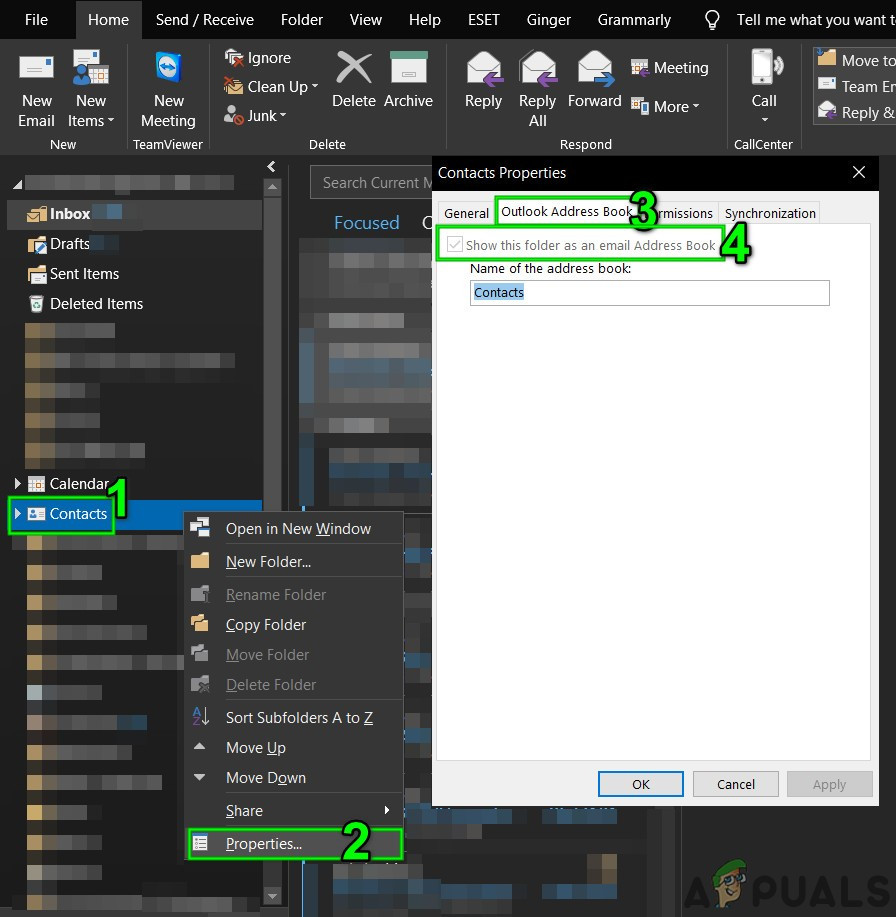Click the Team Email quick step
Screen dimensions: 896x917
click(x=856, y=86)
